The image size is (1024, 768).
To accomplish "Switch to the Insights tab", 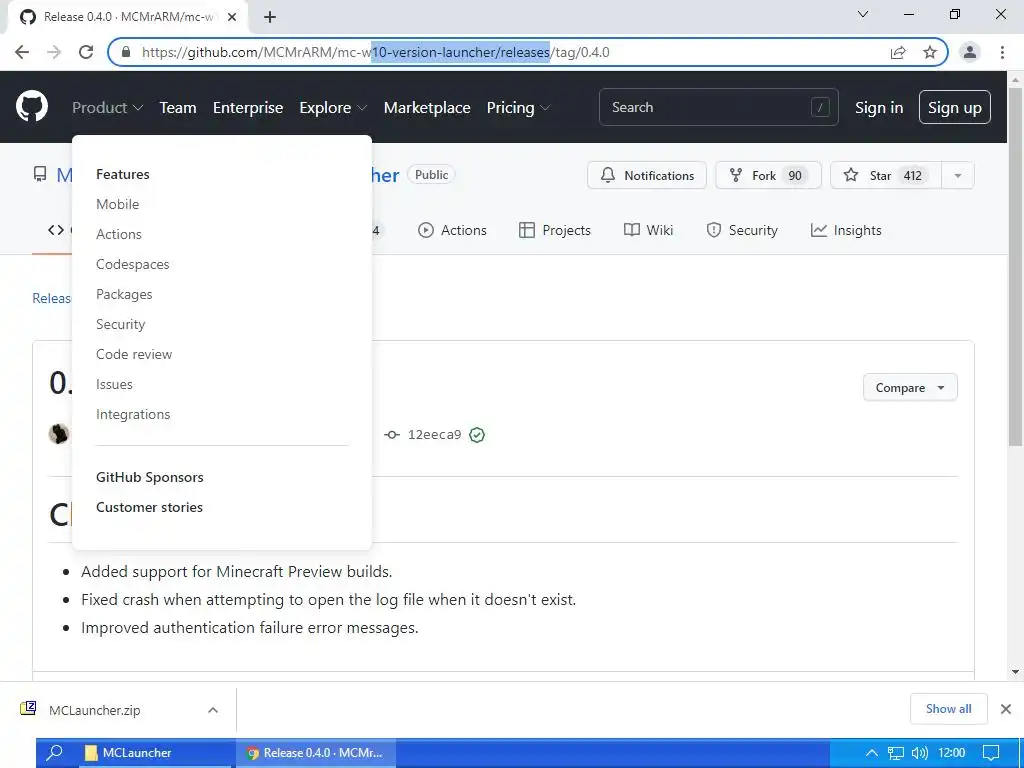I will [x=846, y=230].
